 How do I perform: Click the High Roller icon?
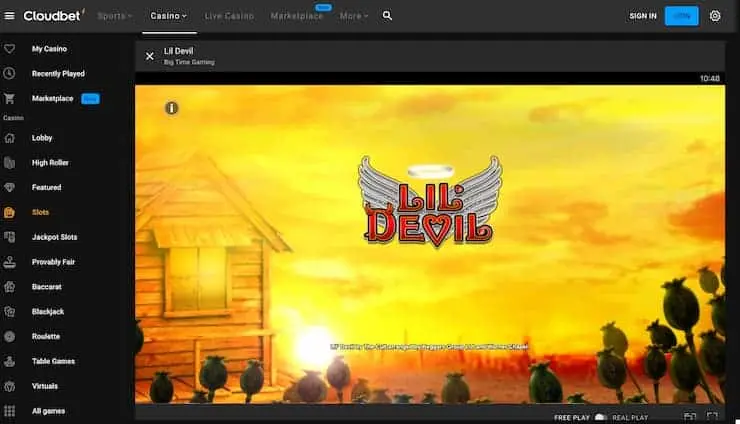point(9,163)
